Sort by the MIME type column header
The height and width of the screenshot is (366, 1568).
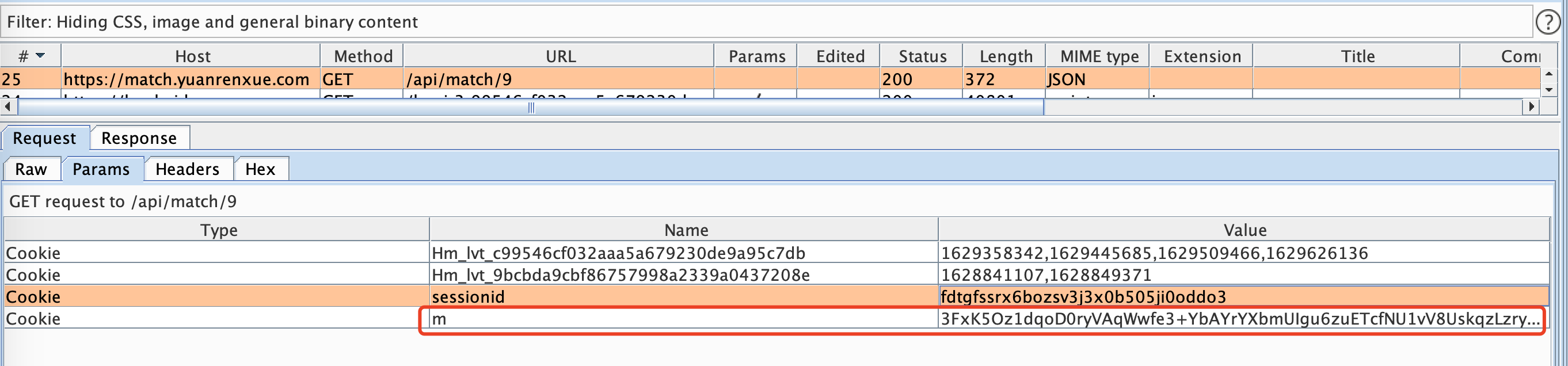[x=1098, y=56]
